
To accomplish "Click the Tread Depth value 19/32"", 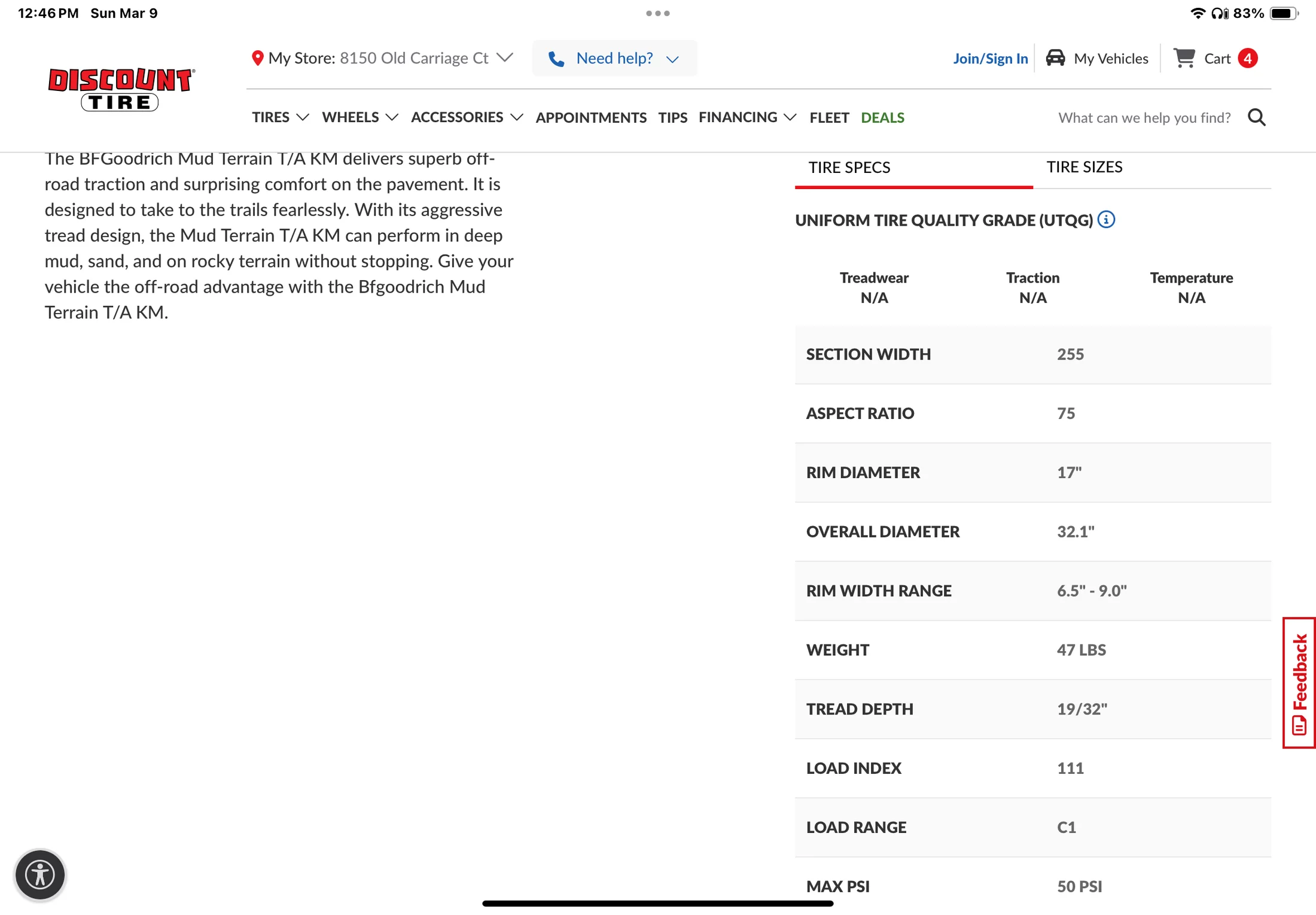I will click(1082, 709).
